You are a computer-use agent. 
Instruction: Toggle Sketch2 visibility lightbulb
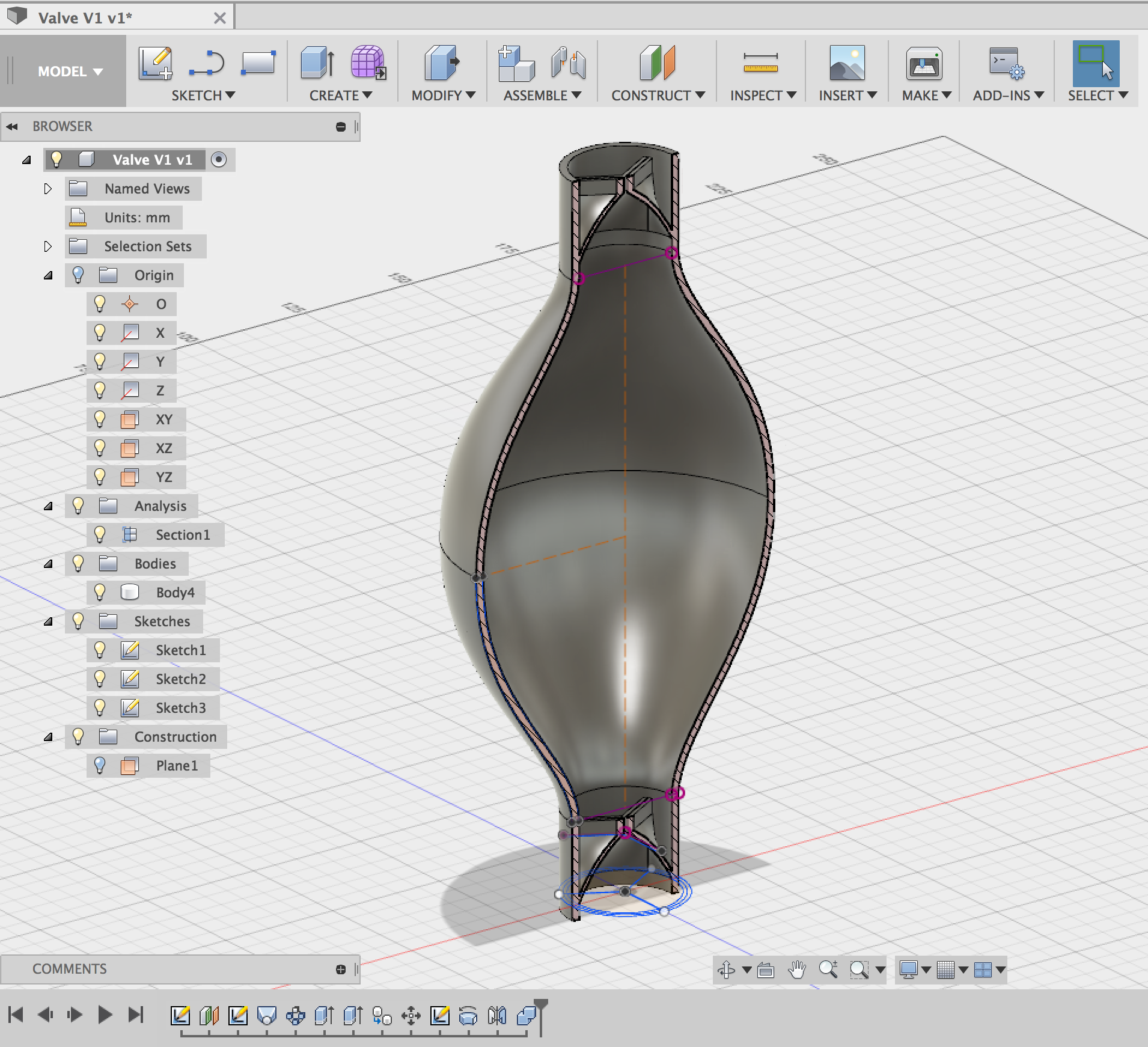tap(100, 679)
